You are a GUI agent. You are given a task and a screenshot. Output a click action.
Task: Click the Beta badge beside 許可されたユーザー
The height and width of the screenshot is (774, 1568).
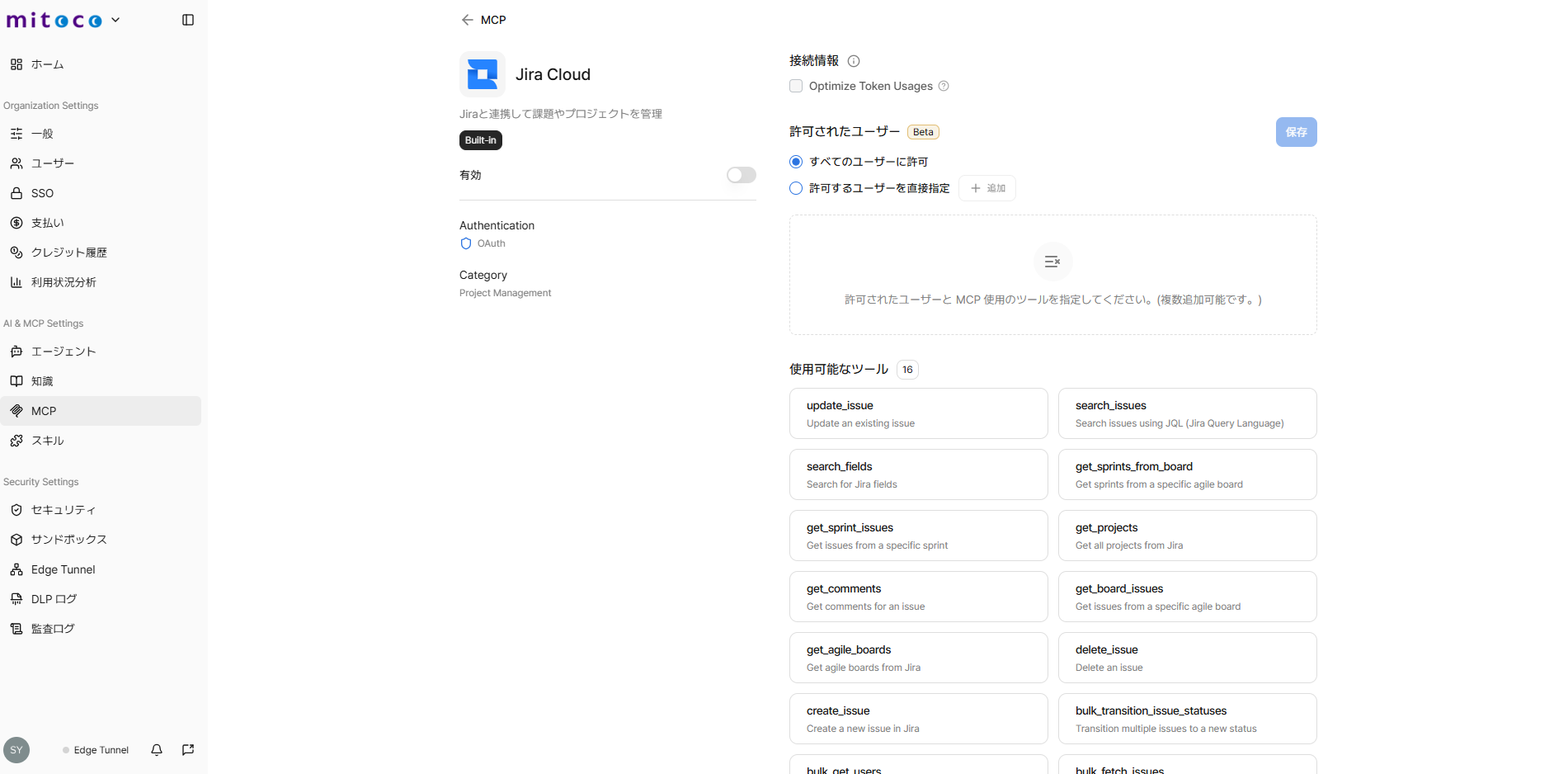(x=923, y=132)
